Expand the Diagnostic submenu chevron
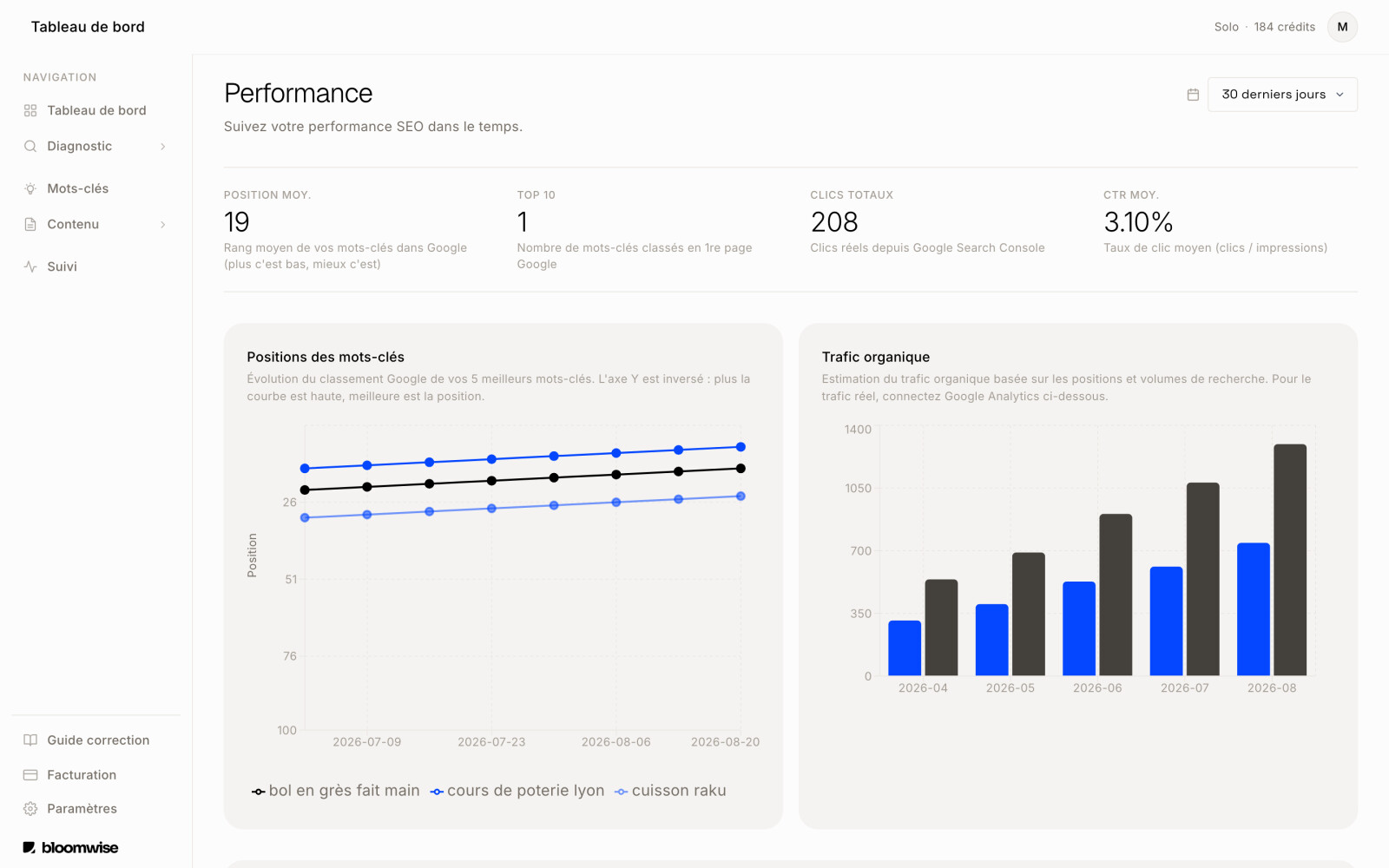 click(x=162, y=146)
